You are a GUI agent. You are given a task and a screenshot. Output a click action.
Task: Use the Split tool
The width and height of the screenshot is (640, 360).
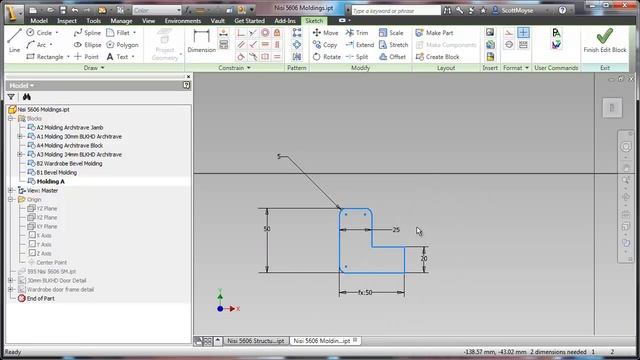pyautogui.click(x=357, y=57)
